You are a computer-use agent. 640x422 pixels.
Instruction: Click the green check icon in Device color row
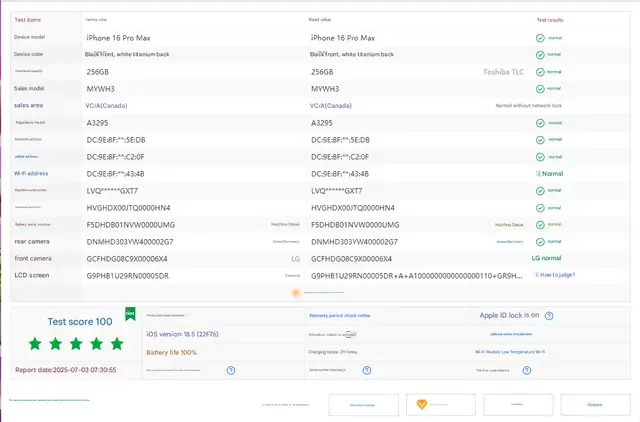pyautogui.click(x=540, y=55)
